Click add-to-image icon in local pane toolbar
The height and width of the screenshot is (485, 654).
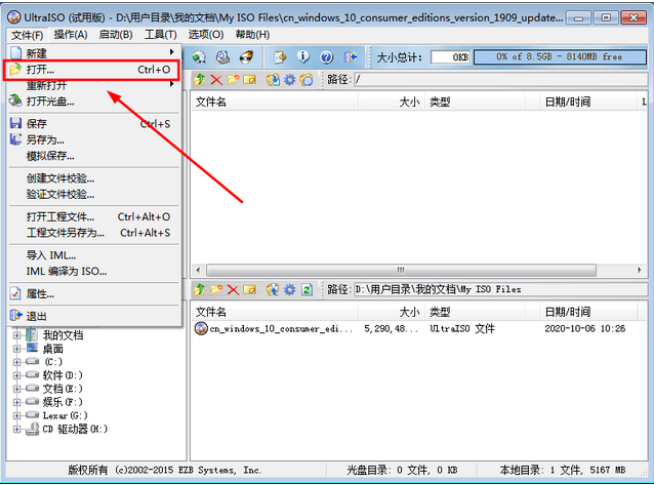point(273,289)
